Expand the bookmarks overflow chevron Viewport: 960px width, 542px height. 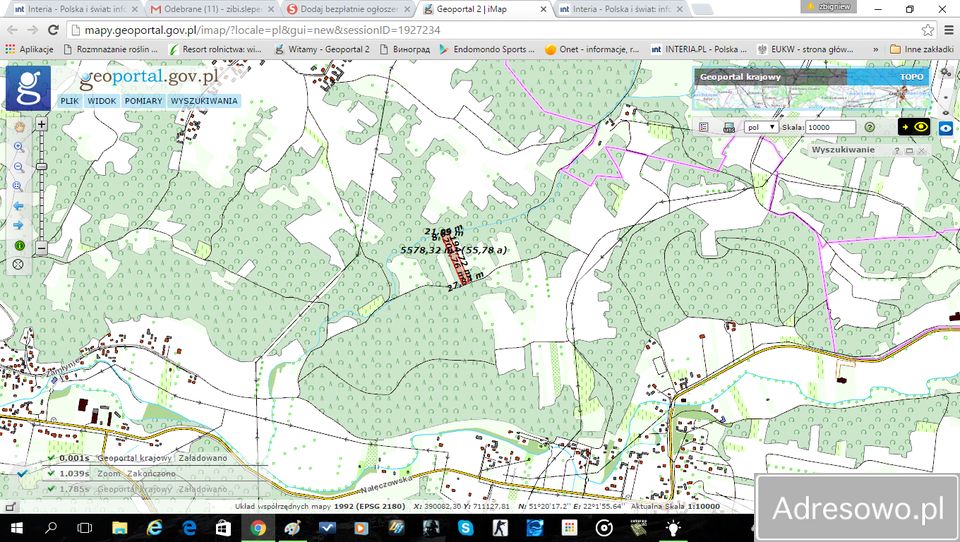click(x=876, y=49)
